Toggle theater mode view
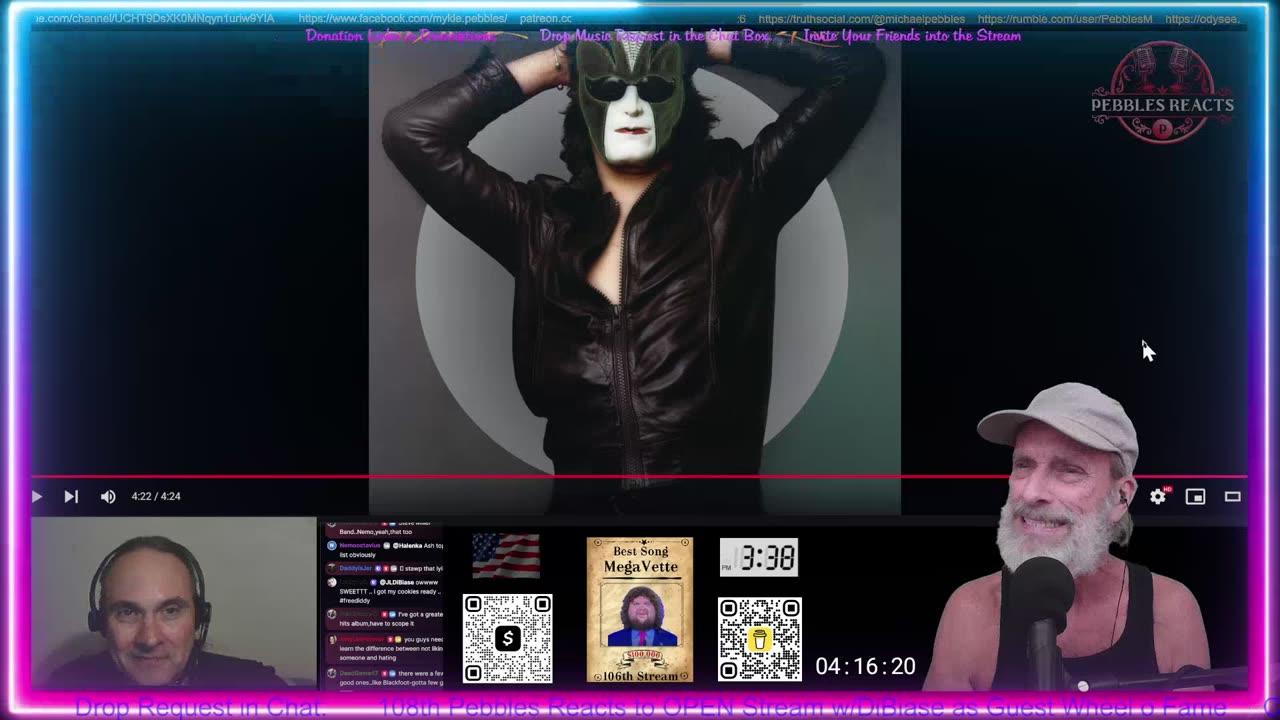Screen dimensions: 1280x720 1232,496
